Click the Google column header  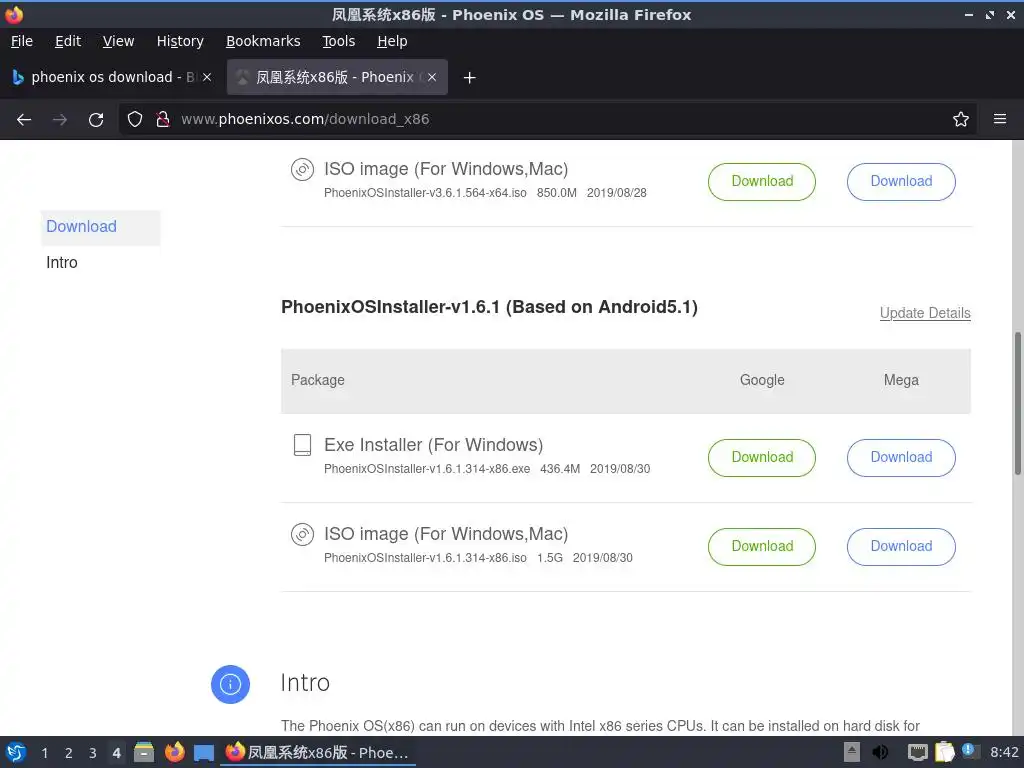click(x=762, y=380)
